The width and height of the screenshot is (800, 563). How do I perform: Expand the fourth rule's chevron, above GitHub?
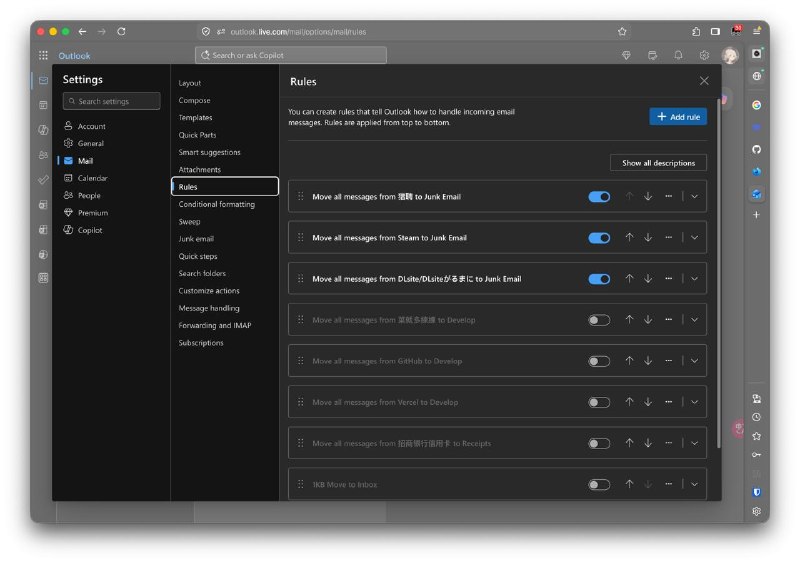pos(694,320)
